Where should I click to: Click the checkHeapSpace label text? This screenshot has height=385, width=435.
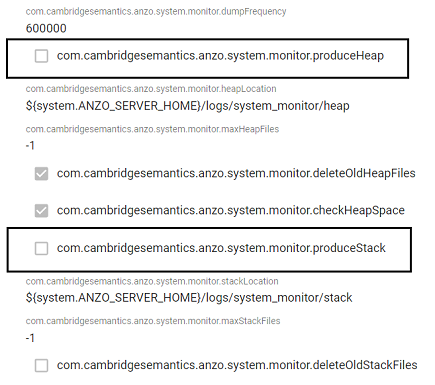point(231,210)
